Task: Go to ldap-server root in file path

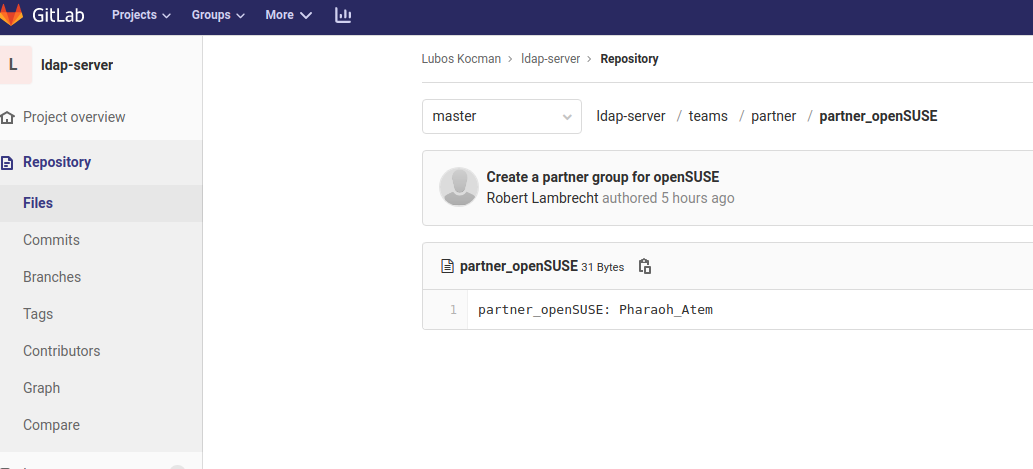Action: (x=630, y=116)
